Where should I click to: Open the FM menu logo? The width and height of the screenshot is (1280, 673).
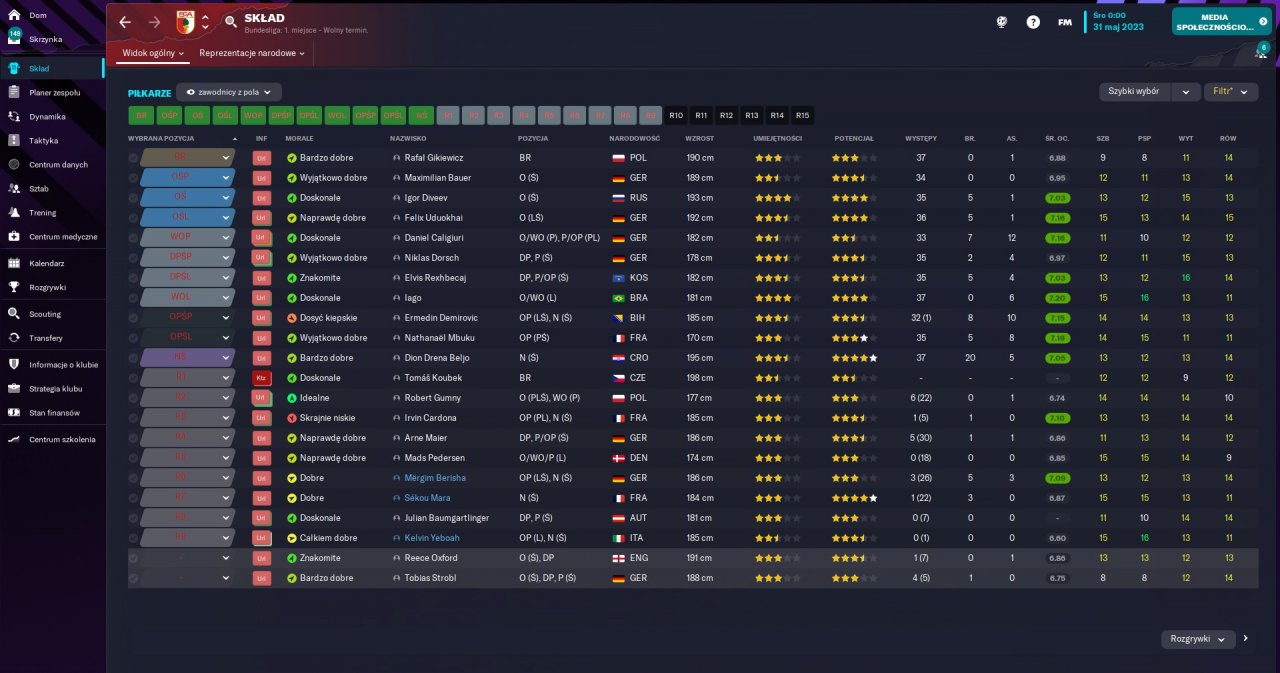click(x=1065, y=22)
